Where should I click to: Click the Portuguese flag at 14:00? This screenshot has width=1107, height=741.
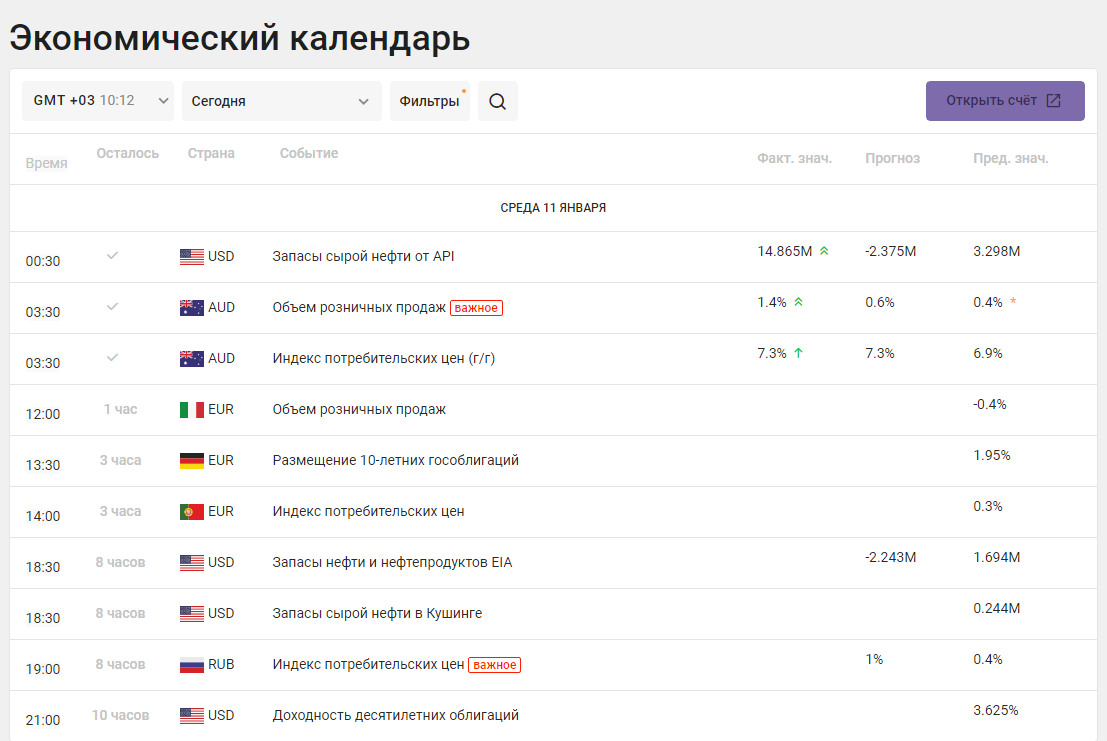(x=192, y=512)
